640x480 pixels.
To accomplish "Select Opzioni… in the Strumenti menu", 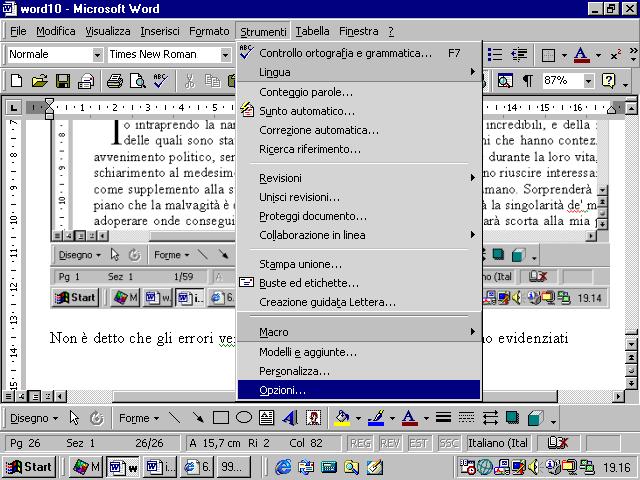I will [x=358, y=390].
